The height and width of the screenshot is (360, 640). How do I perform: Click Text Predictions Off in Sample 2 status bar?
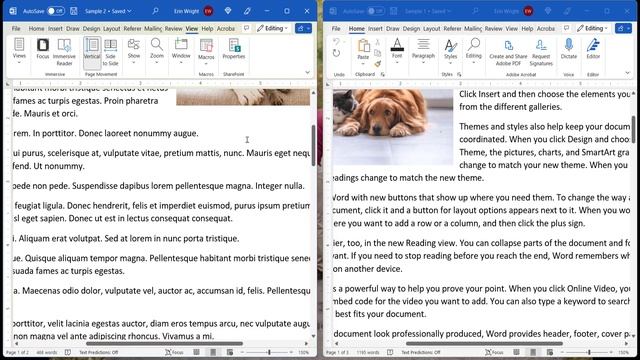coord(98,352)
